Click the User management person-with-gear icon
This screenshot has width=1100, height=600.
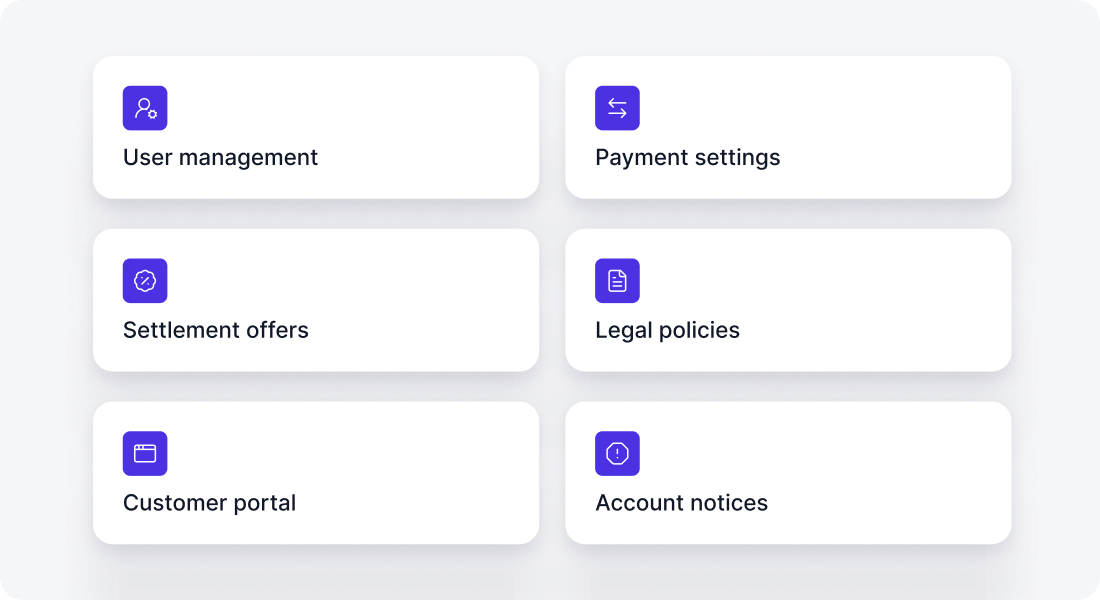(x=145, y=108)
